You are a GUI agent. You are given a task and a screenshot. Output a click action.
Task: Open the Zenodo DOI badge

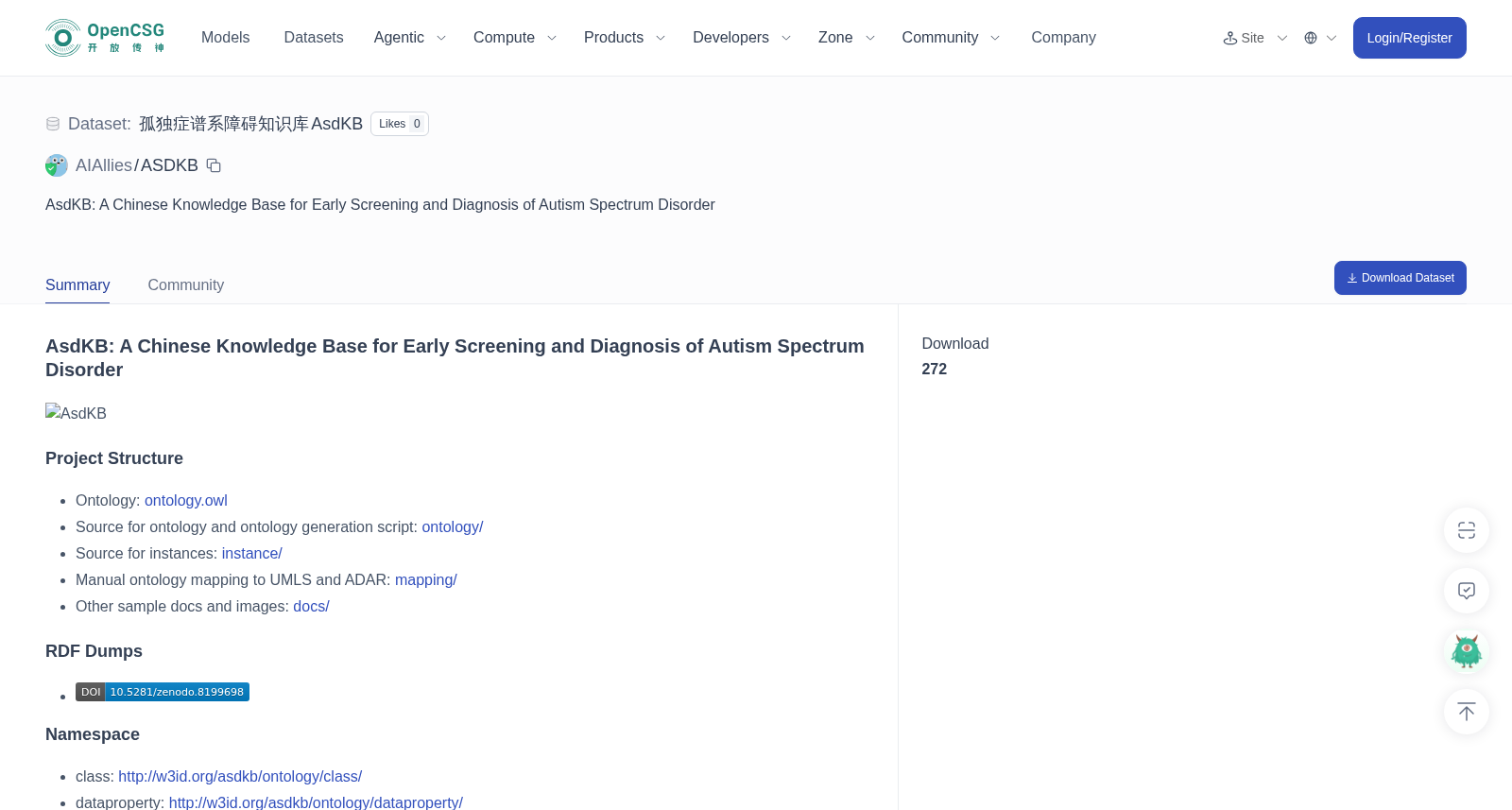coord(163,692)
